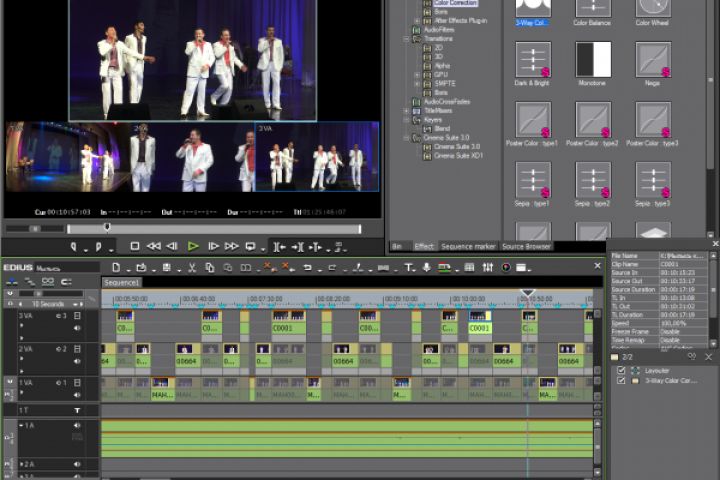Click the Nega effect icon

tap(653, 58)
